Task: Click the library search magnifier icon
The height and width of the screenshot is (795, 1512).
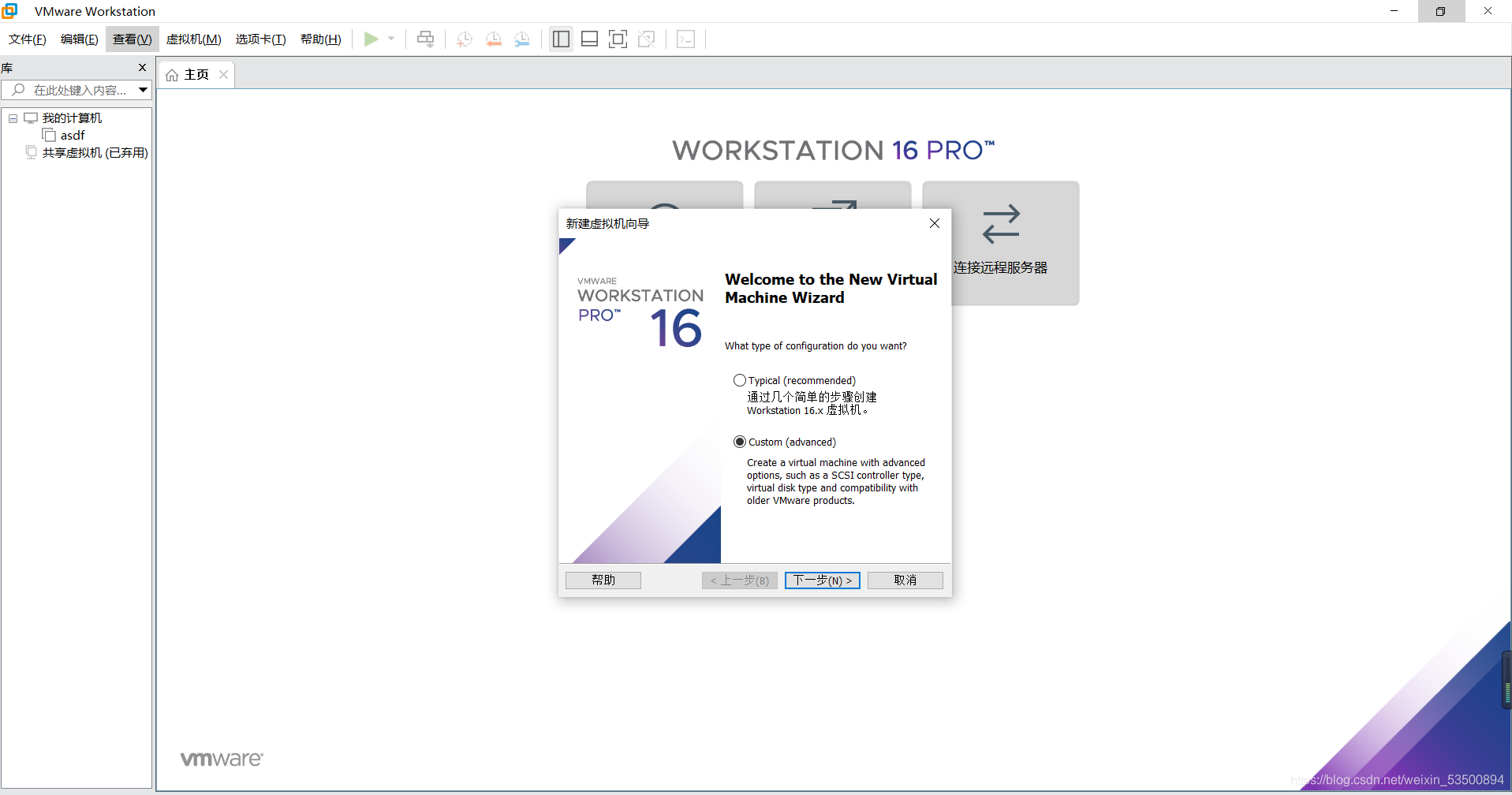Action: 18,90
